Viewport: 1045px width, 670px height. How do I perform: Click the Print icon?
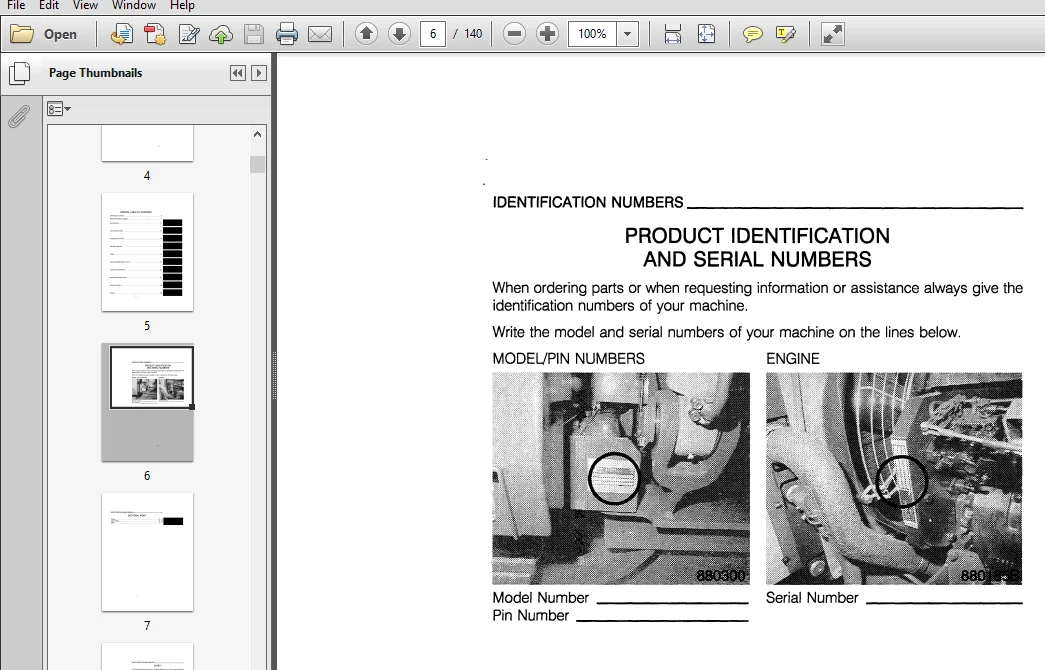[x=287, y=34]
